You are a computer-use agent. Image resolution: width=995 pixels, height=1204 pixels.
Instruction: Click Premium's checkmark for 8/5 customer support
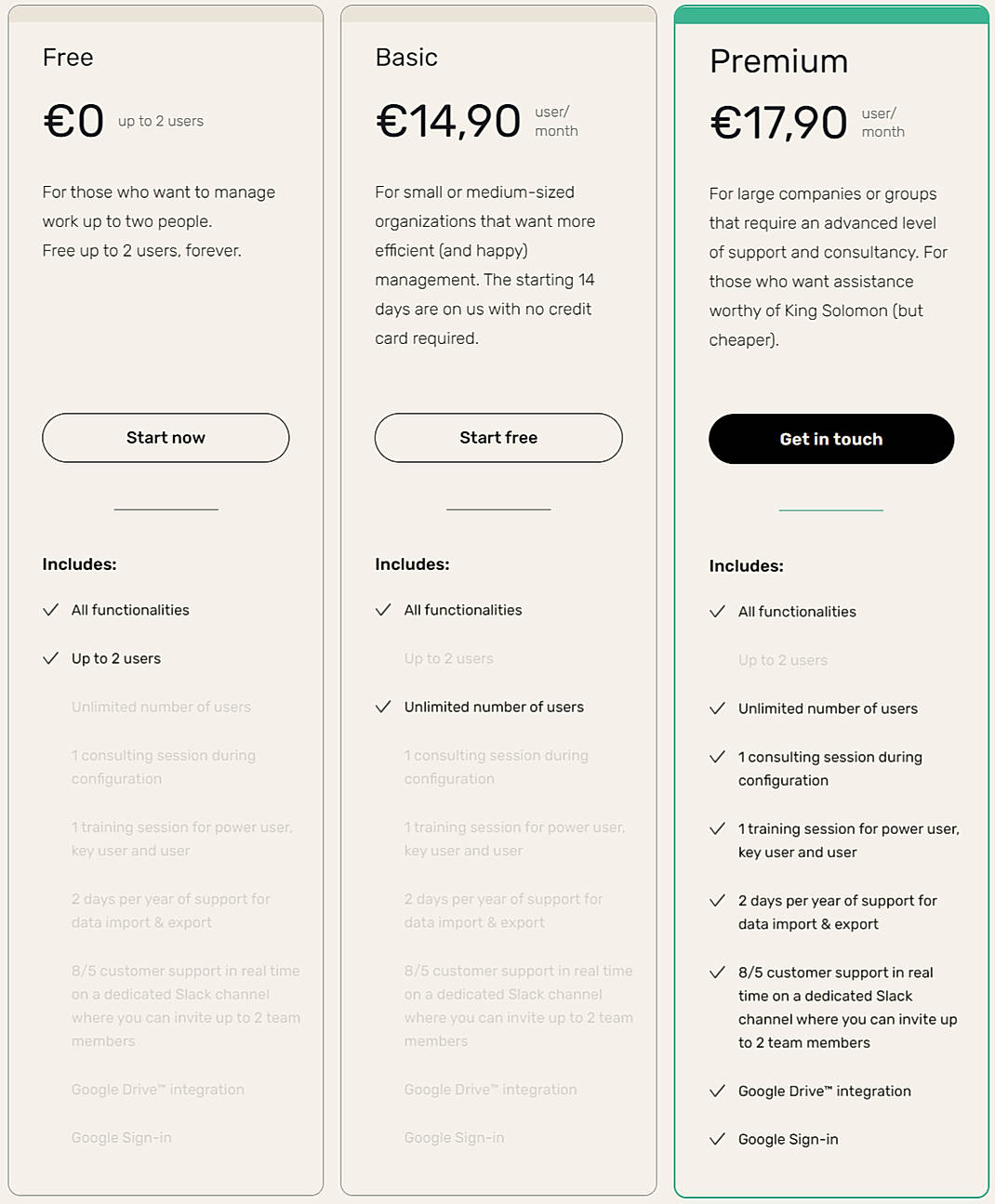click(x=718, y=972)
